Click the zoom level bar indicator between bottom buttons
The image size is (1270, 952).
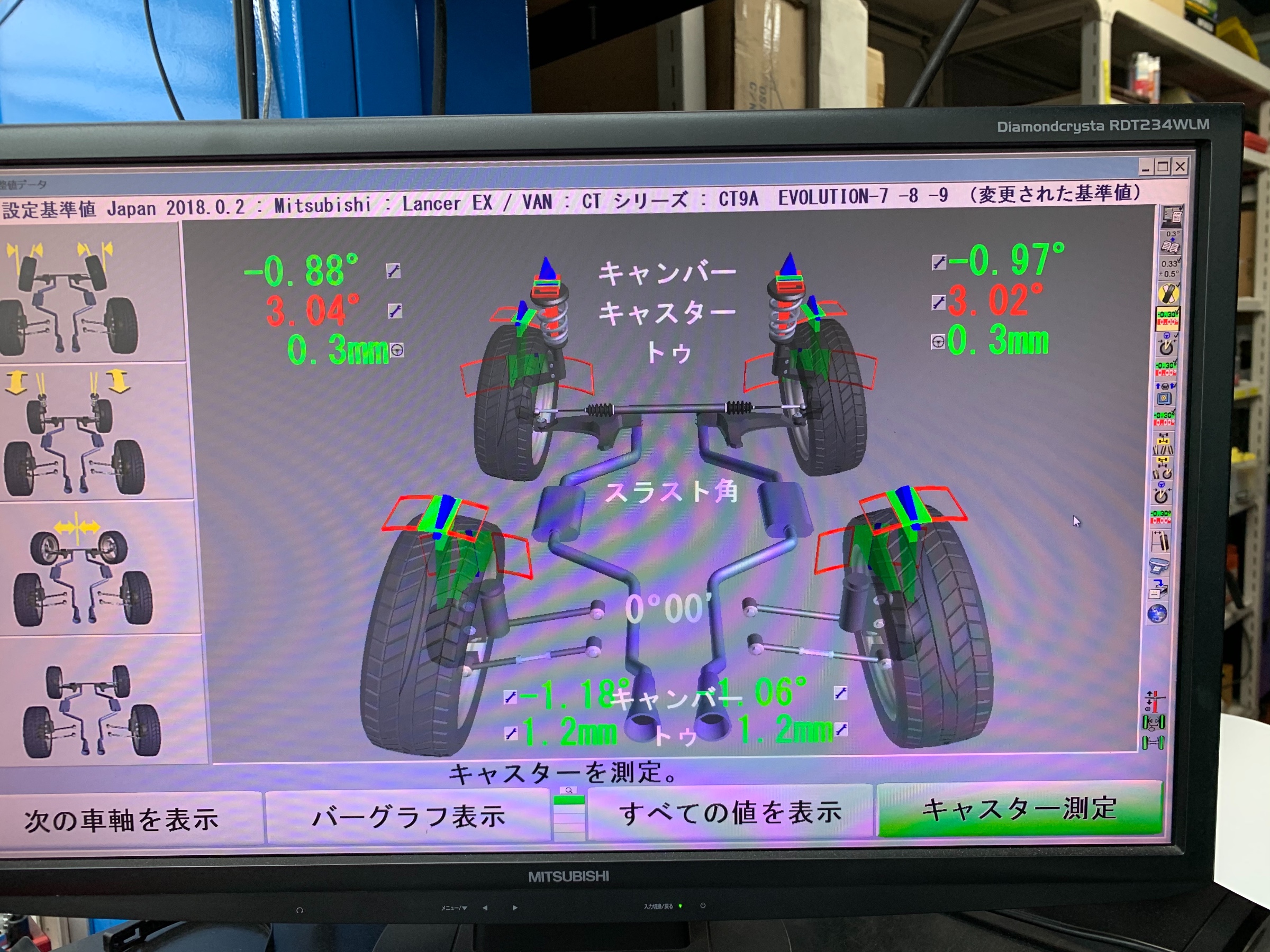tap(569, 818)
